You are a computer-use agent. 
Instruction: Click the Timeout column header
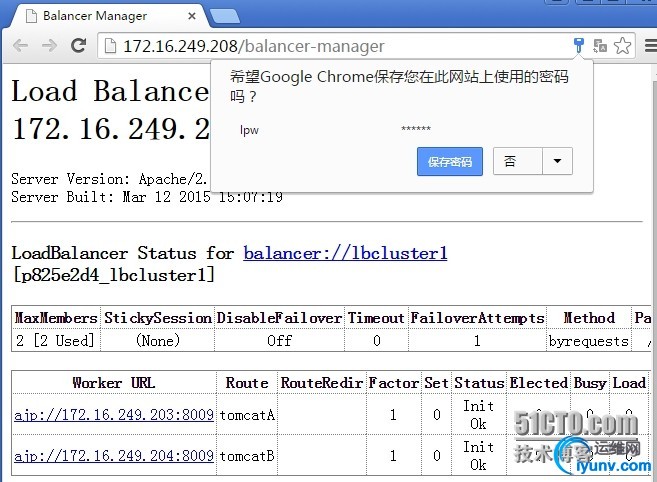[x=376, y=318]
